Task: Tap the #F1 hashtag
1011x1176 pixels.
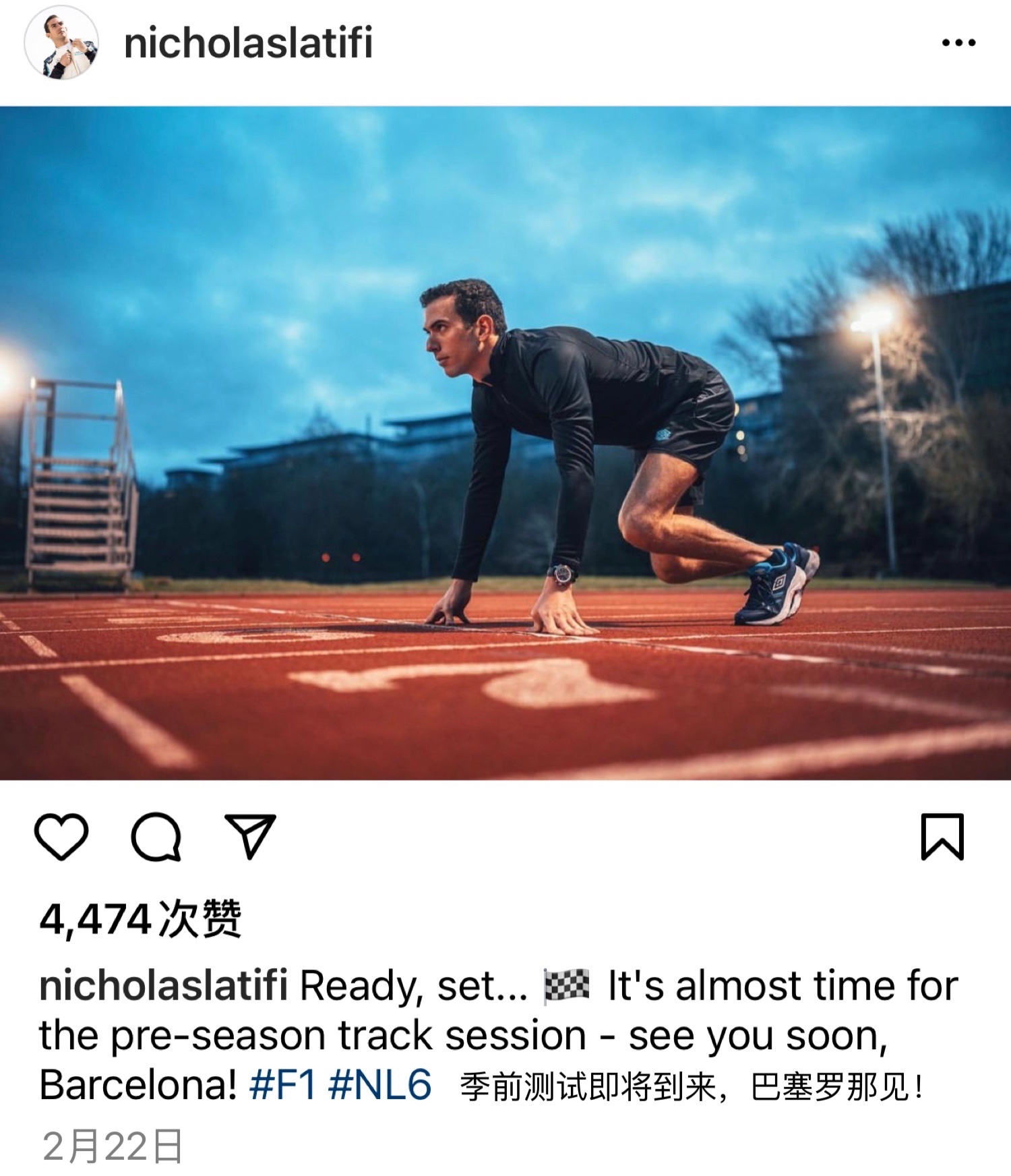Action: coord(282,1085)
